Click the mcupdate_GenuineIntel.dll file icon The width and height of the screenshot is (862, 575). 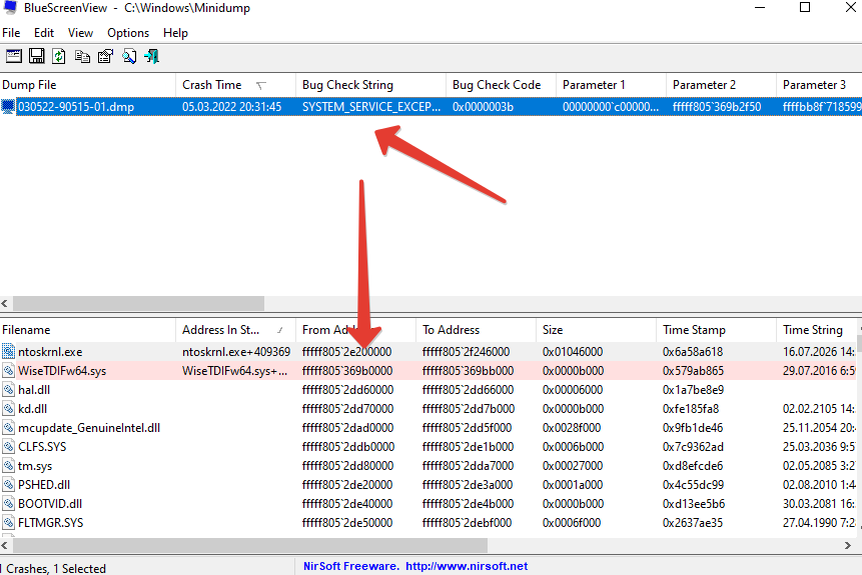pyautogui.click(x=8, y=428)
